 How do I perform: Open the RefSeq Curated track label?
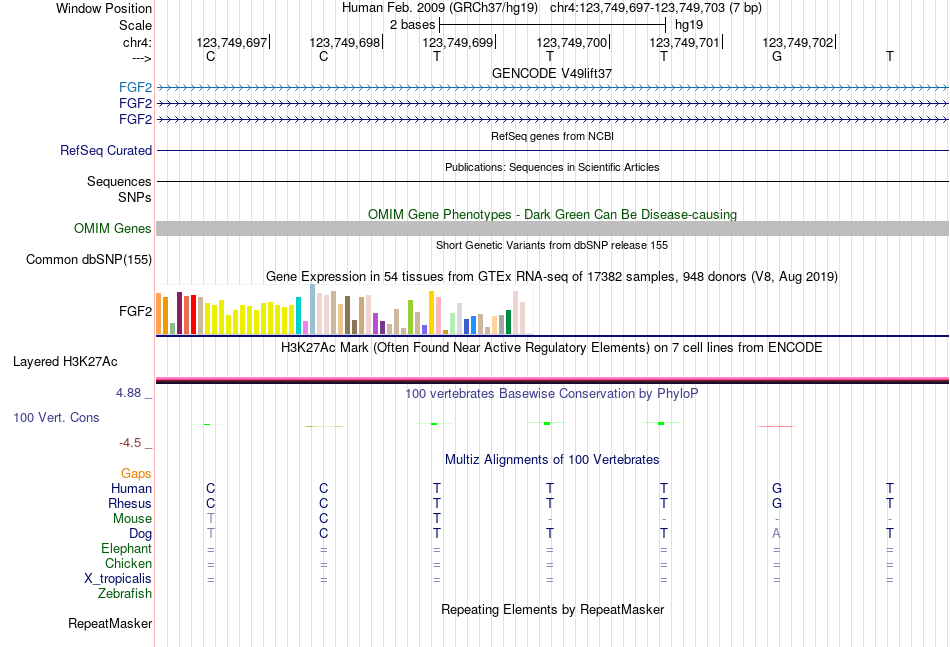tap(106, 150)
